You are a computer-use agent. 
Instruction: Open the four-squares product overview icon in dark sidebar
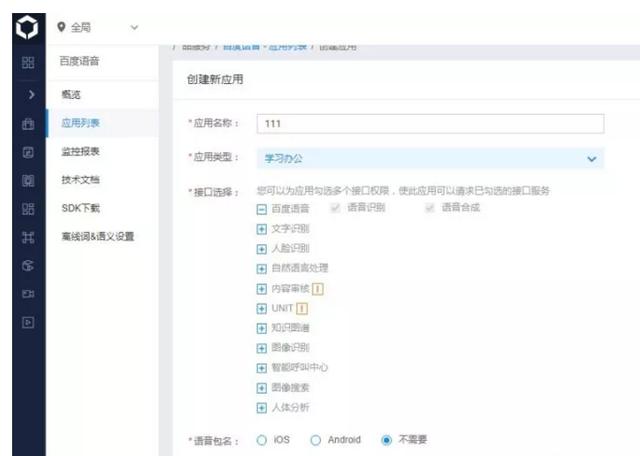pos(28,62)
